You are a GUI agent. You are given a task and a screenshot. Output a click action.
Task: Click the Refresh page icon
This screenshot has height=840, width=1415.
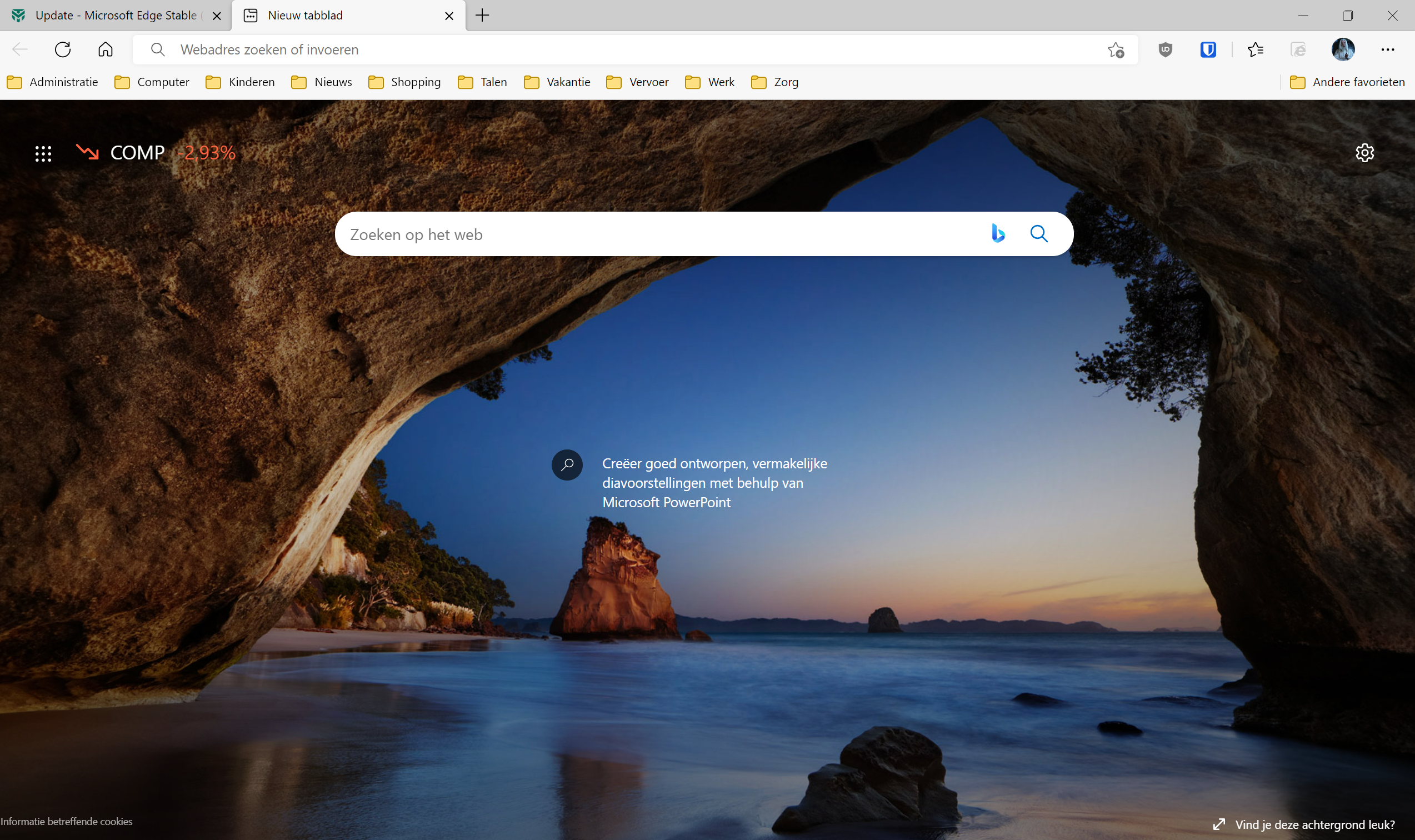click(x=63, y=50)
